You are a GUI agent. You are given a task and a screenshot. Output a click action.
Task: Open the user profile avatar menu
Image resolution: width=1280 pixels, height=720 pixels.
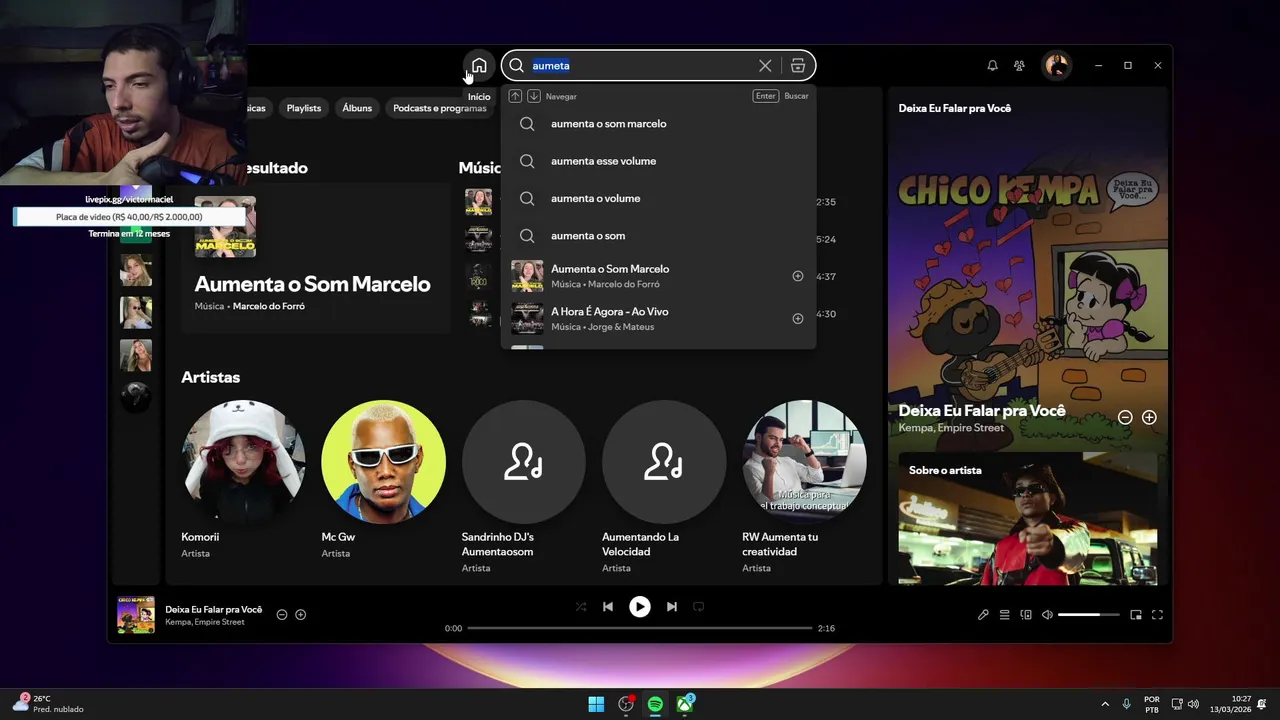click(1057, 66)
